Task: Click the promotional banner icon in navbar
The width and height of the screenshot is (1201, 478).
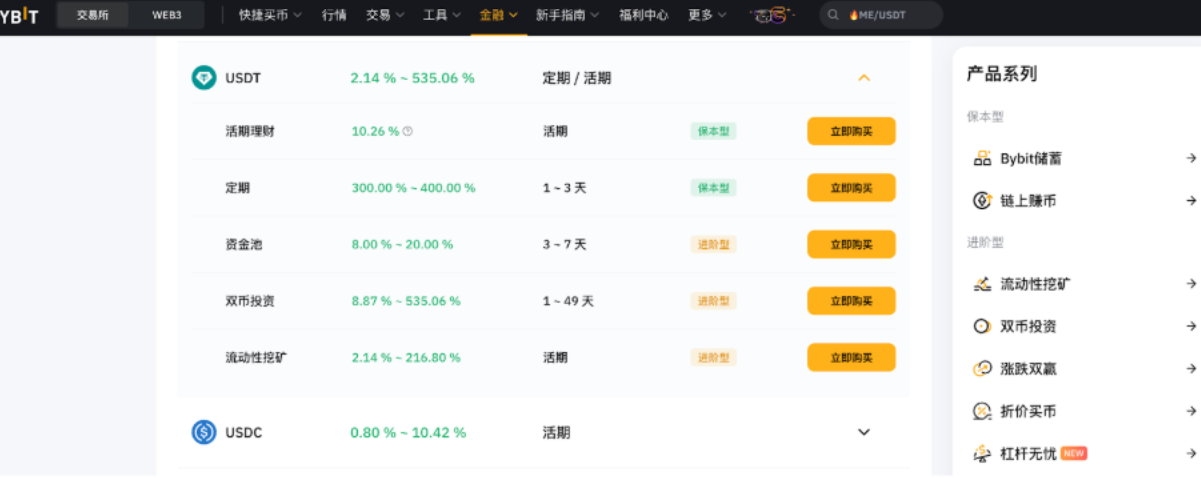Action: tap(773, 15)
